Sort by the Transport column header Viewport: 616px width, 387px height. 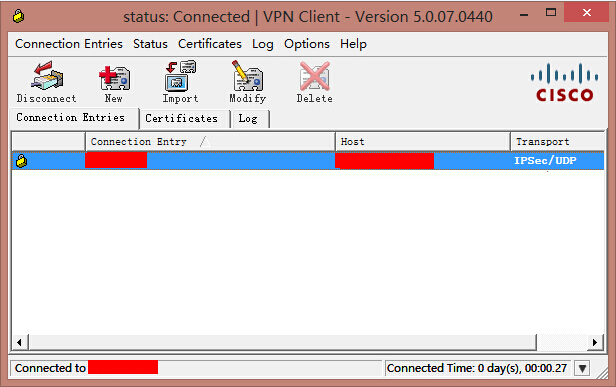(557, 141)
